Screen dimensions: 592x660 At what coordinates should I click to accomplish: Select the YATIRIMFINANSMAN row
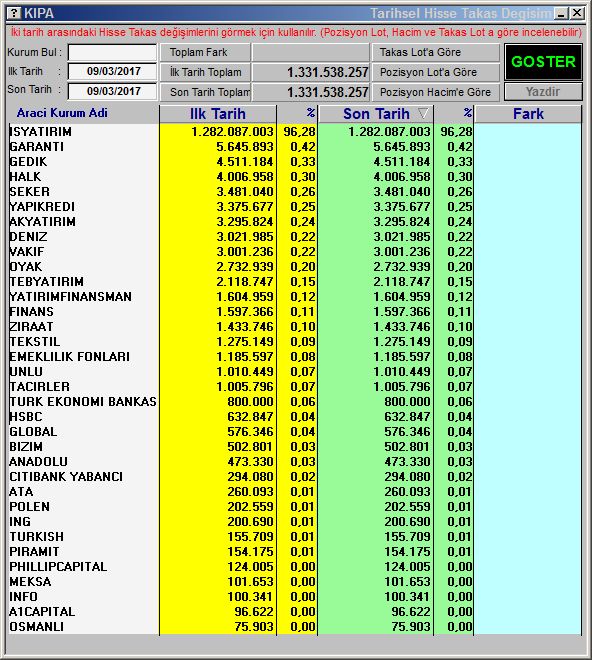tap(295, 297)
